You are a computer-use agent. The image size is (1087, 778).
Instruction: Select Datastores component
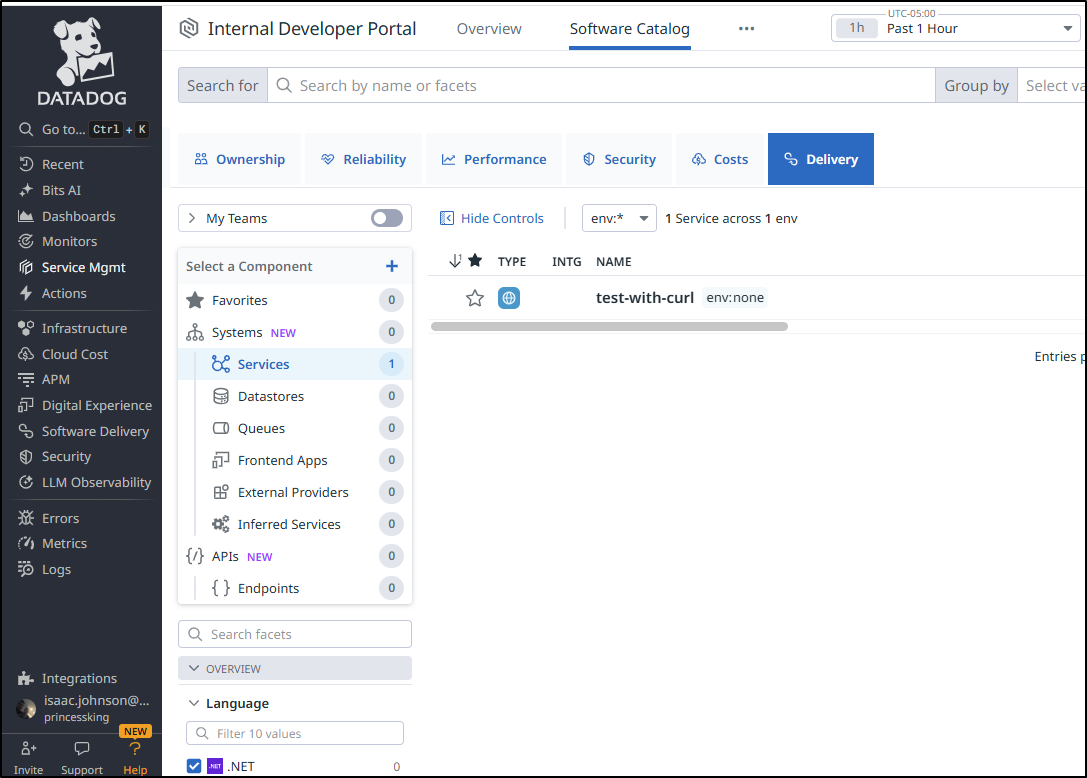295,396
